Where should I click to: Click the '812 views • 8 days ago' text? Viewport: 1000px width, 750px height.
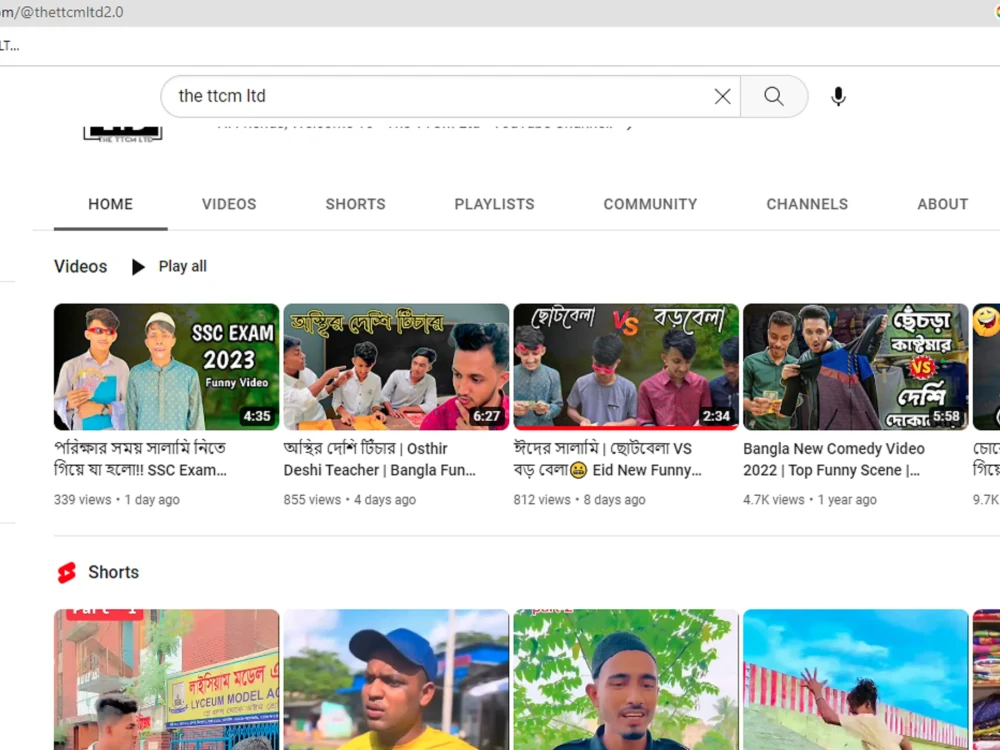(x=579, y=500)
